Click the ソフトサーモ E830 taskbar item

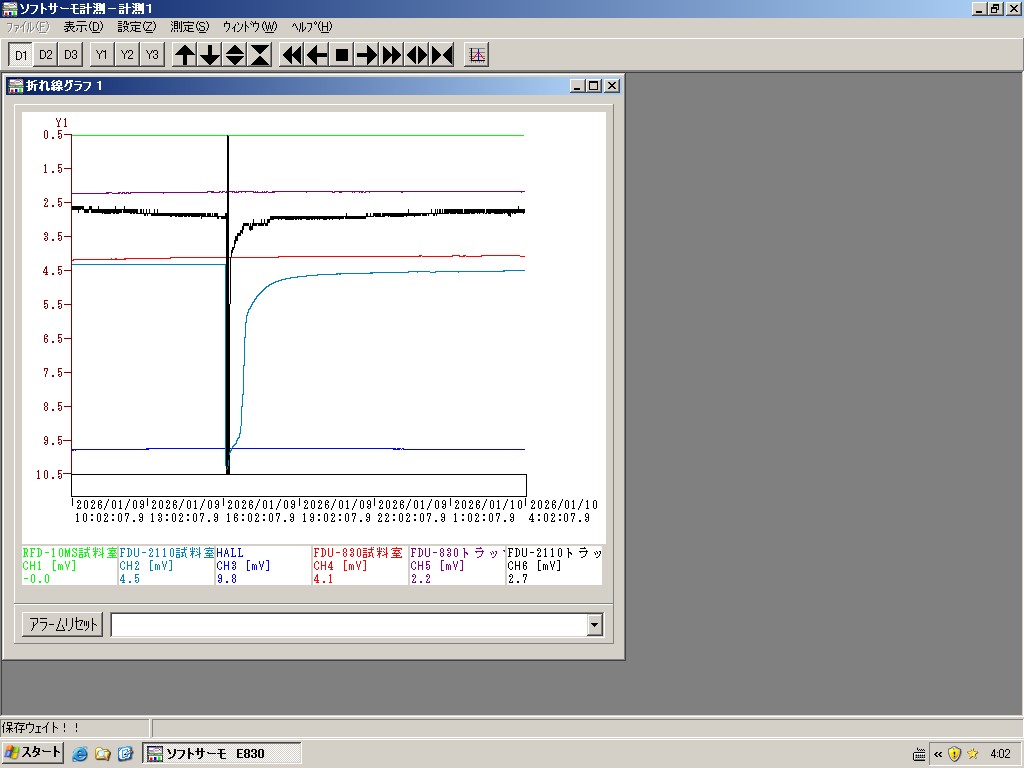click(x=222, y=753)
